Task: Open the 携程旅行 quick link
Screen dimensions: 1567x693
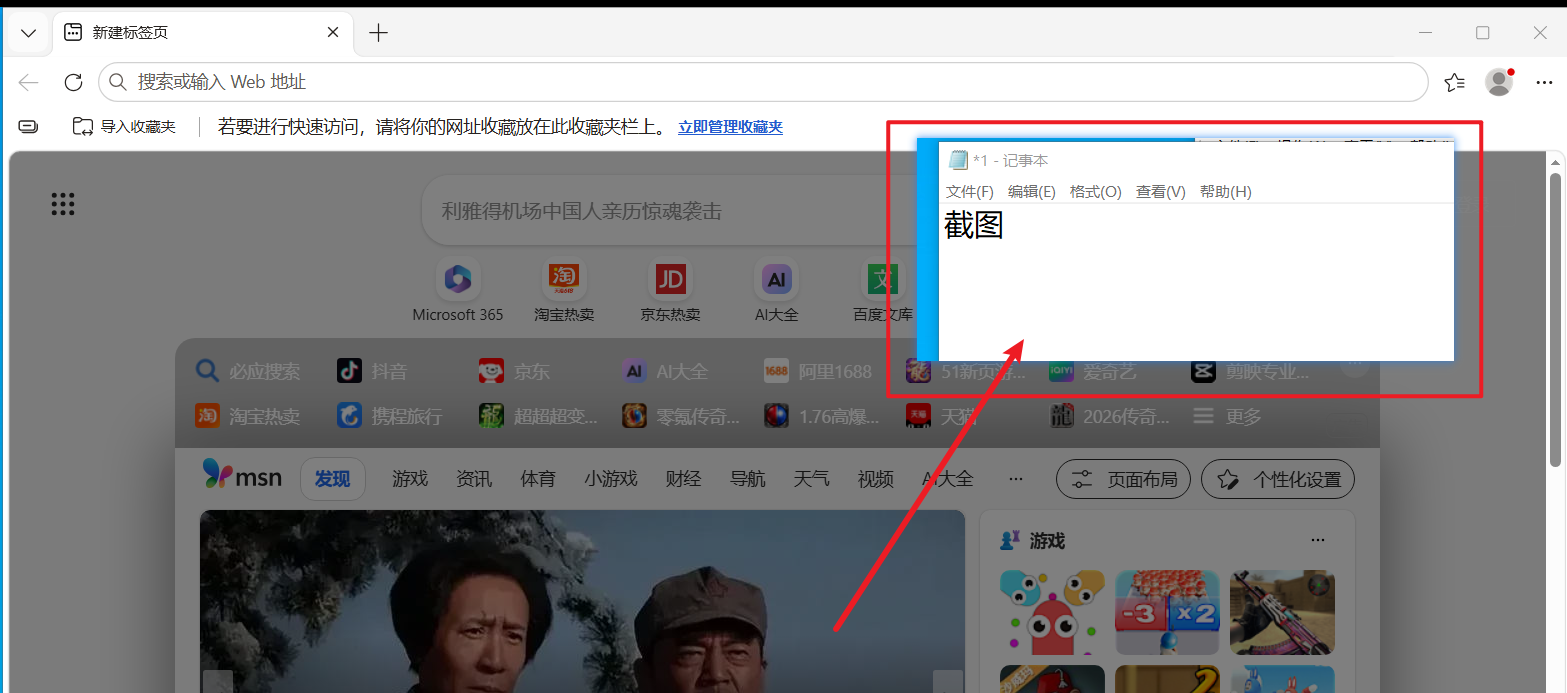Action: (x=389, y=416)
